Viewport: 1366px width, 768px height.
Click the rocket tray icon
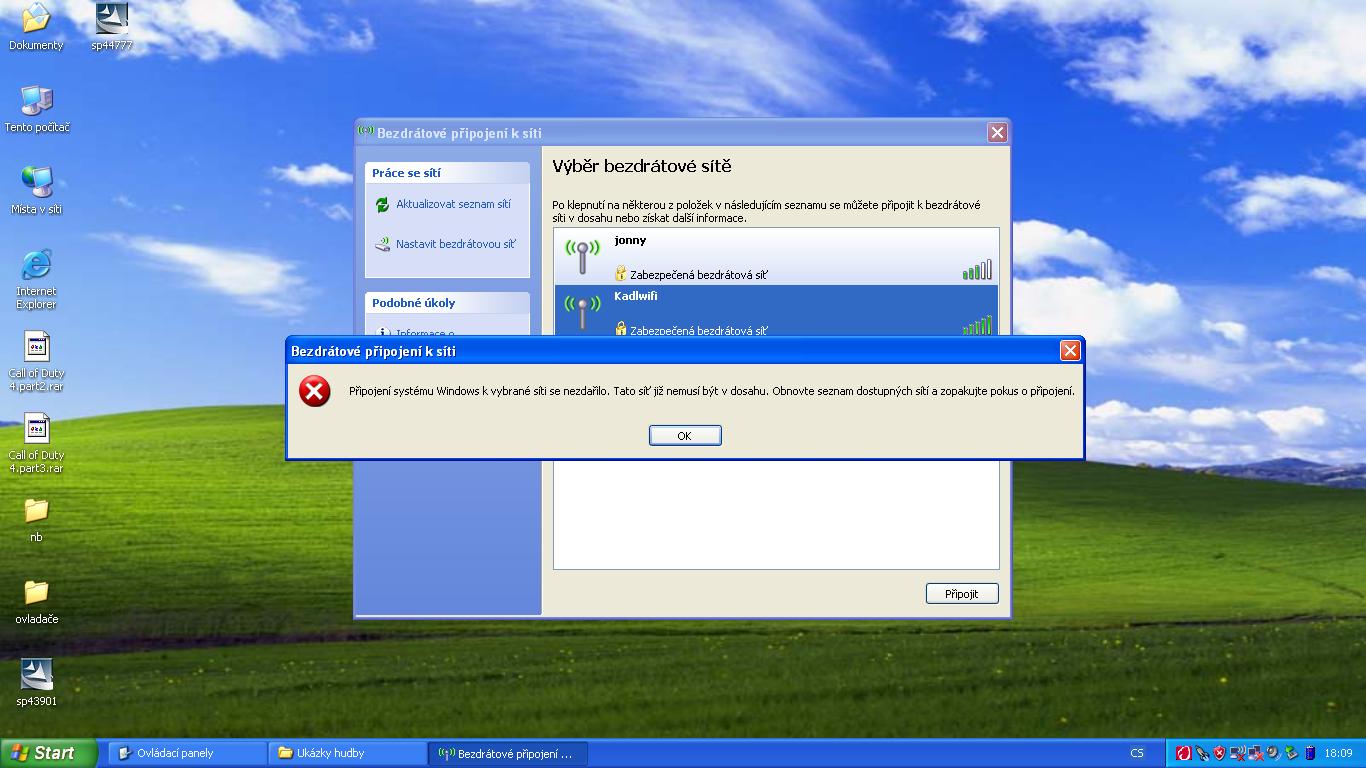(x=1202, y=753)
